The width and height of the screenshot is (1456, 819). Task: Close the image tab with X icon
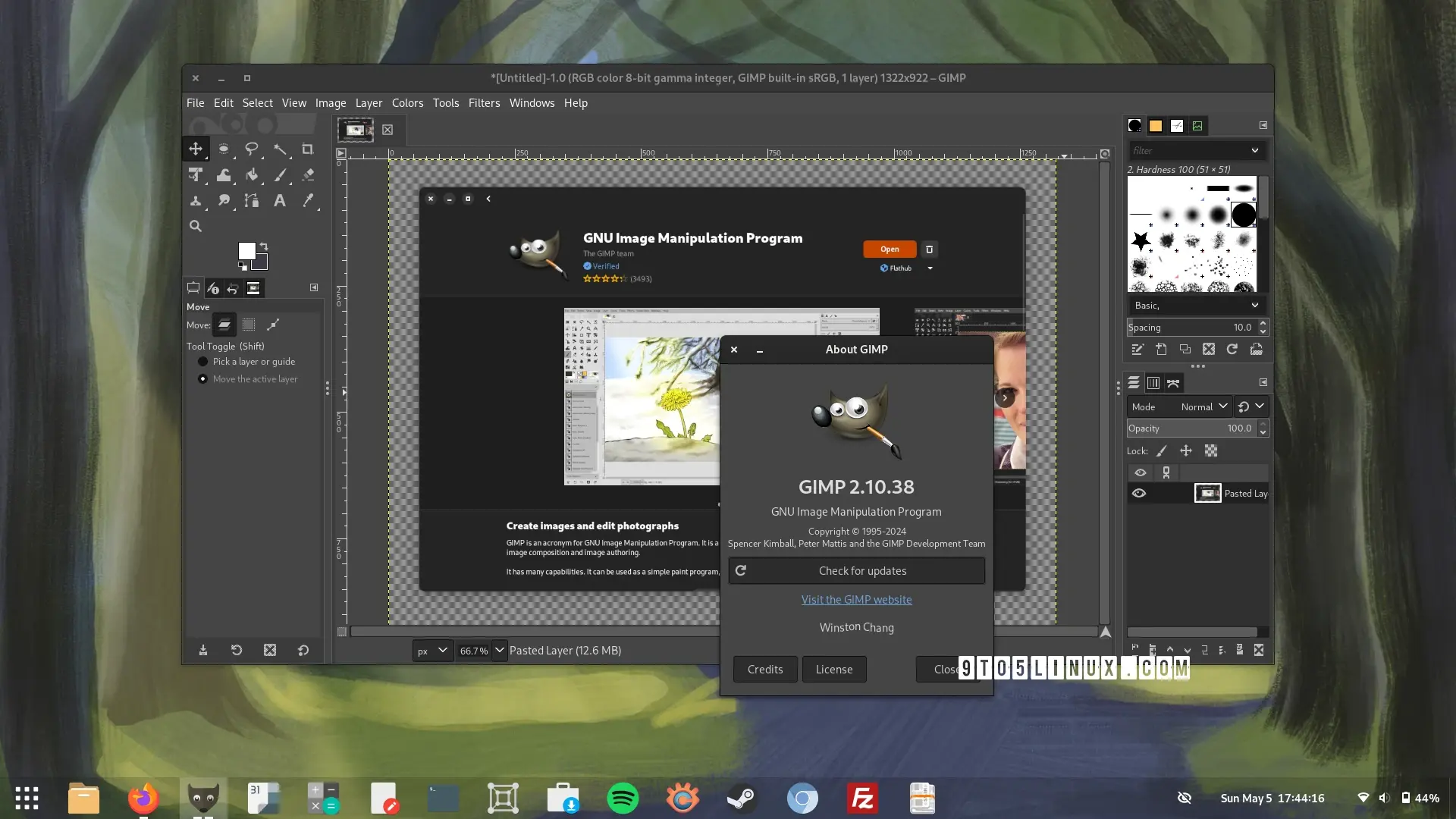pyautogui.click(x=388, y=130)
